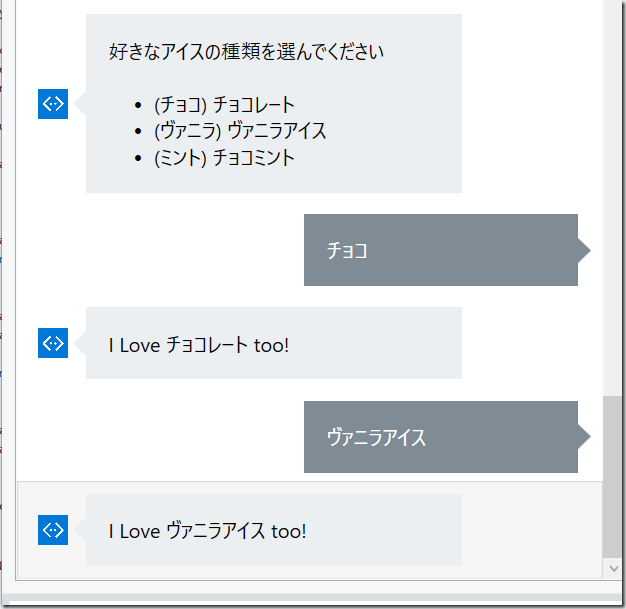Screen dimensions: 626x609
Task: Click the scrollbar track above the thumb
Action: (x=612, y=198)
